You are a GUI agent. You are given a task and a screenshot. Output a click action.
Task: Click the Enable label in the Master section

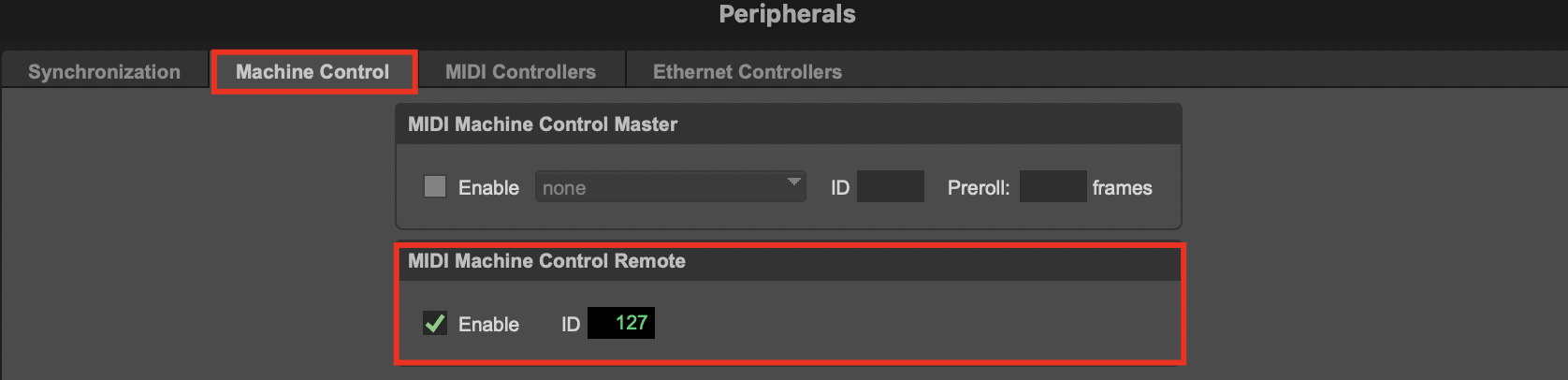[x=488, y=188]
